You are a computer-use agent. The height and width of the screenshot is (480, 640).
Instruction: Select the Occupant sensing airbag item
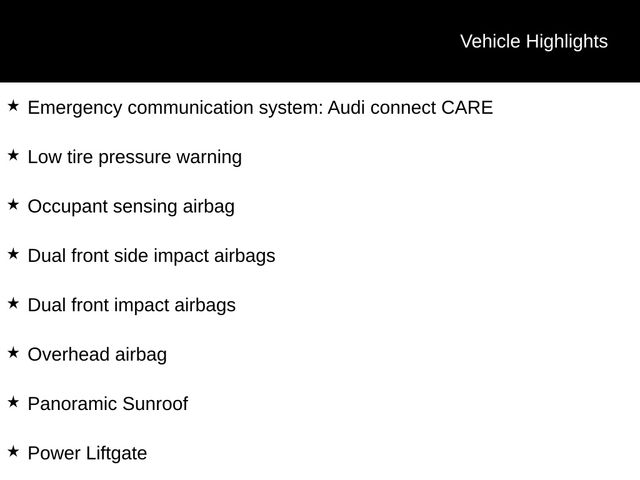(131, 207)
